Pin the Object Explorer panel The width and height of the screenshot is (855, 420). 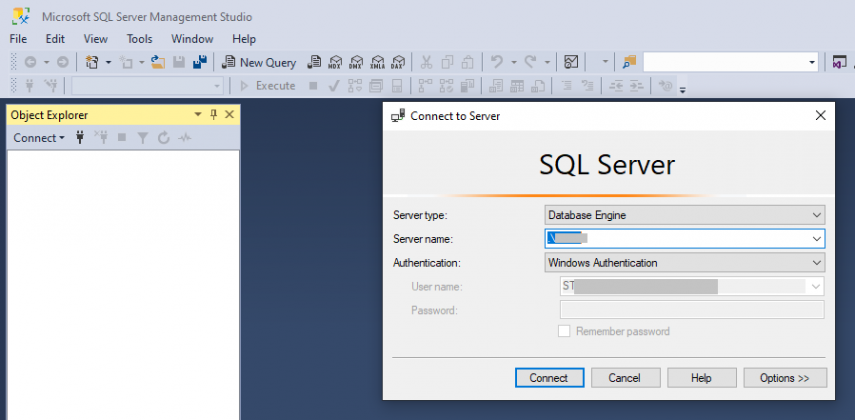click(213, 115)
